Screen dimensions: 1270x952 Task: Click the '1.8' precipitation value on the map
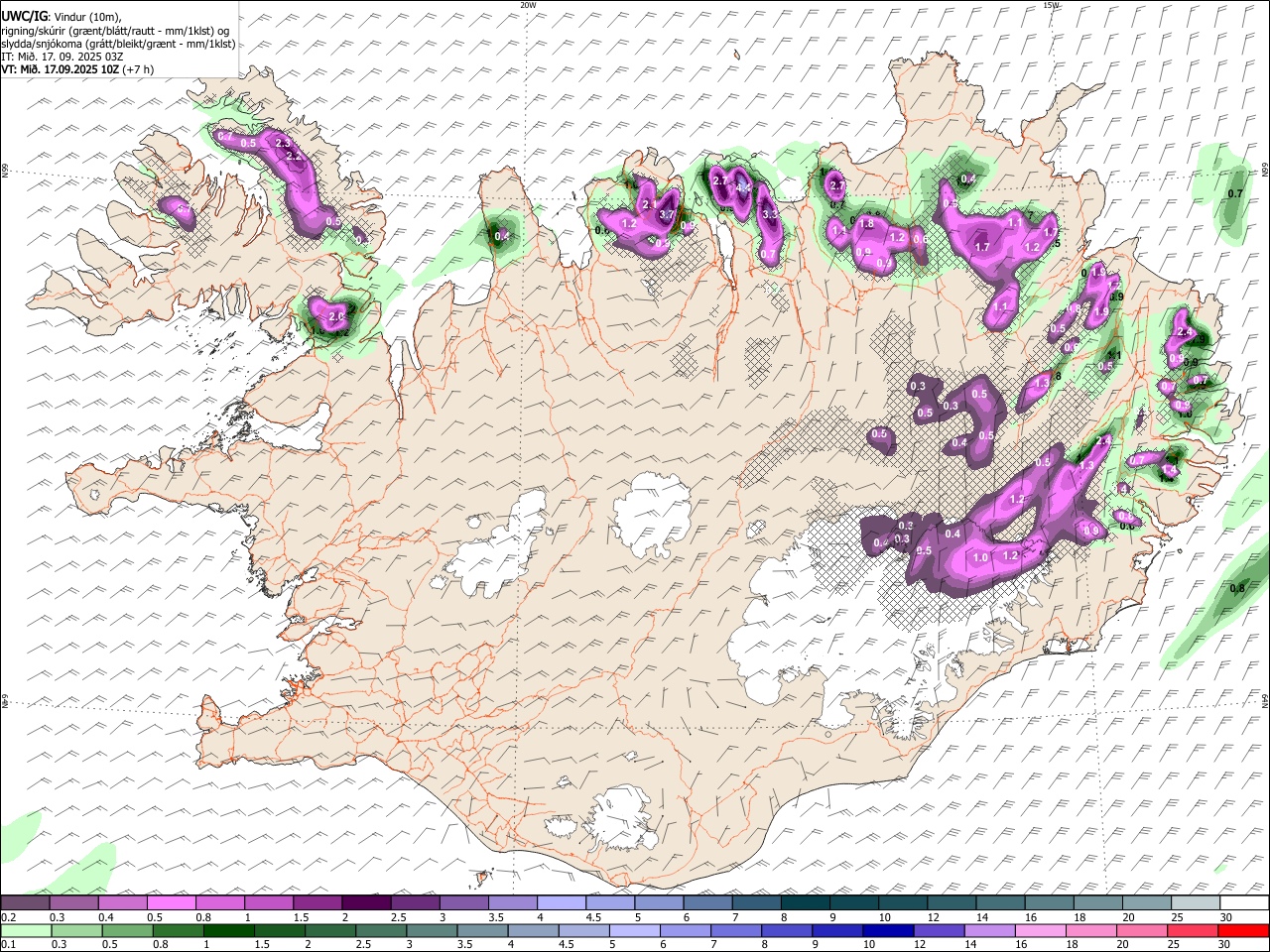point(866,224)
